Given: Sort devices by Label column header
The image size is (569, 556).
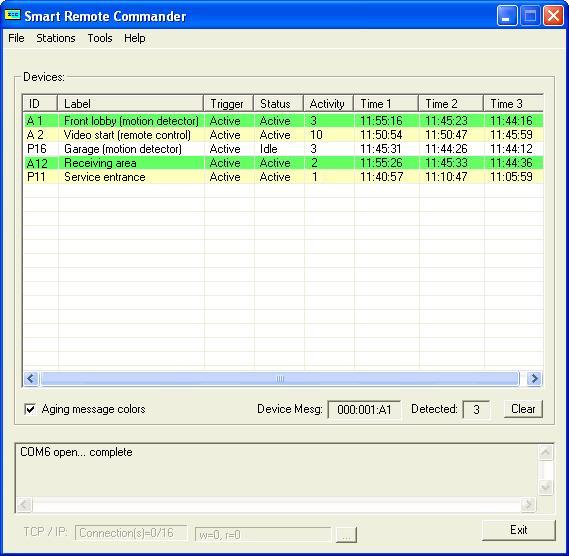Looking at the screenshot, I should 130,104.
